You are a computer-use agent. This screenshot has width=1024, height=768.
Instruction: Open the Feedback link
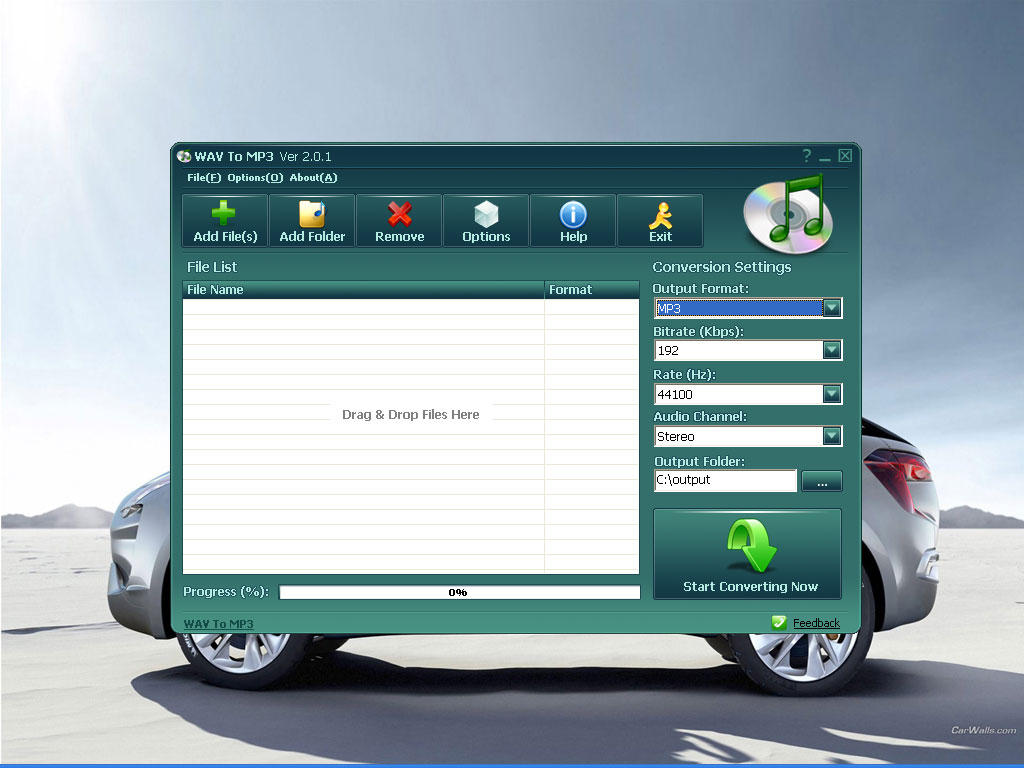pos(816,623)
